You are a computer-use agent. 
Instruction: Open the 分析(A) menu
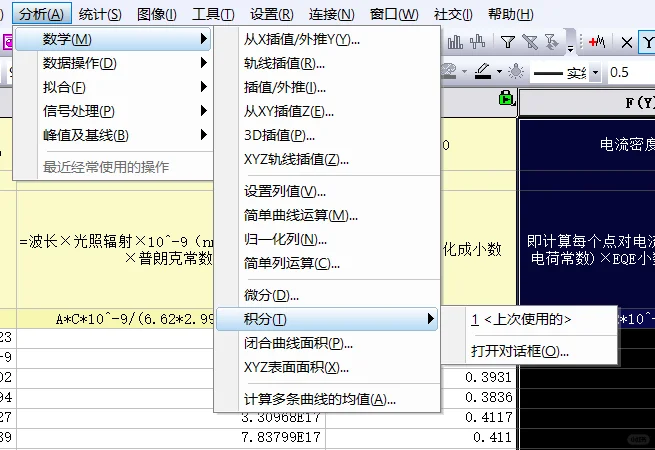click(x=42, y=14)
